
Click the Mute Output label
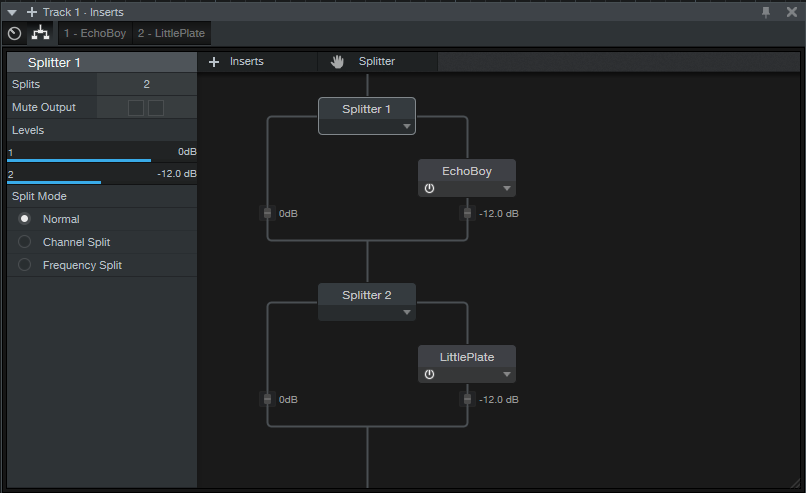[x=44, y=107]
